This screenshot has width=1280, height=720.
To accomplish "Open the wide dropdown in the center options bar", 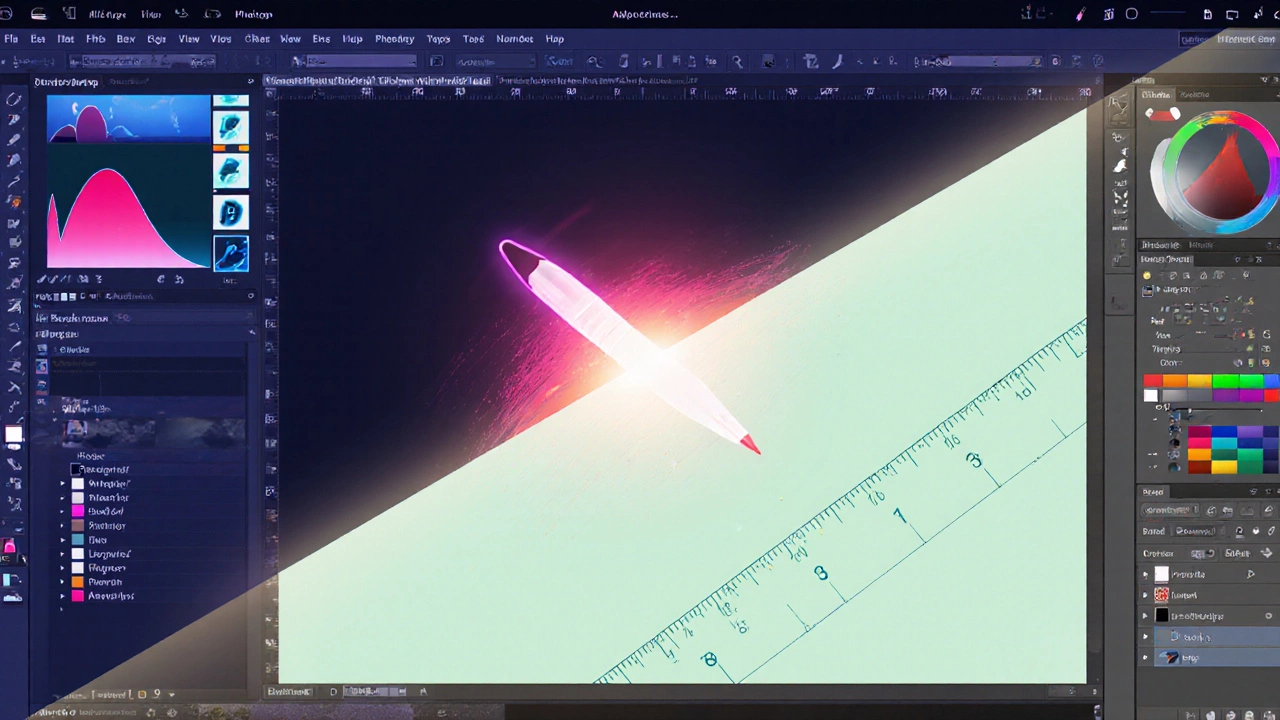I will click(x=354, y=62).
